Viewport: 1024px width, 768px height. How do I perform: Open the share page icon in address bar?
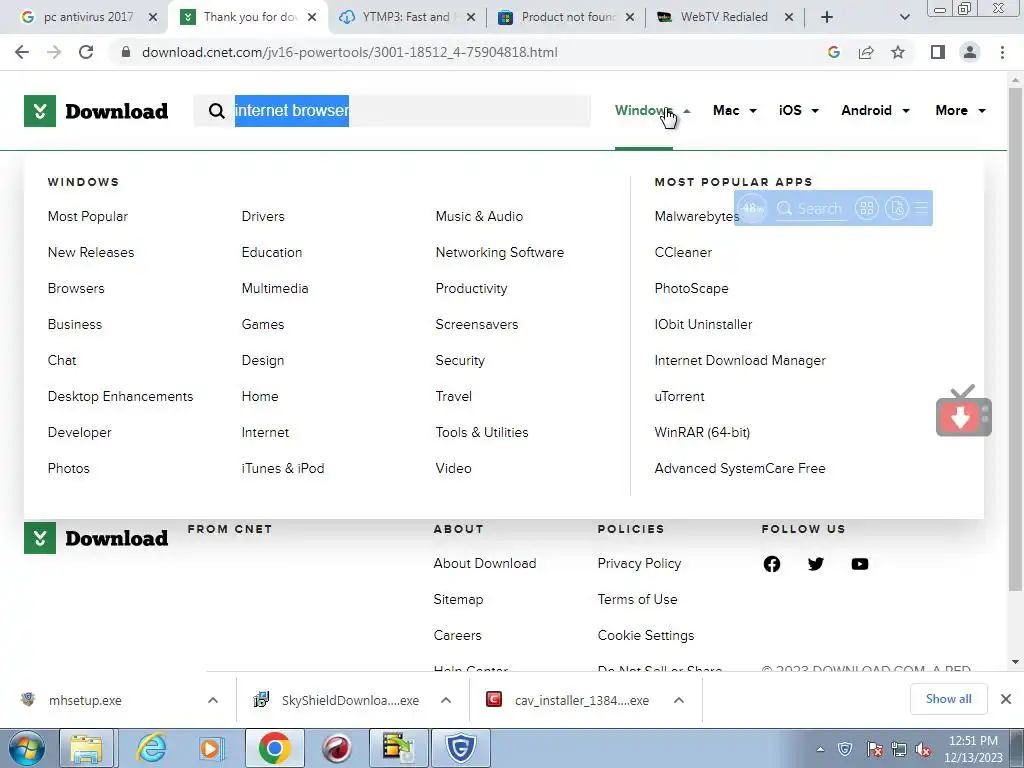pos(866,52)
